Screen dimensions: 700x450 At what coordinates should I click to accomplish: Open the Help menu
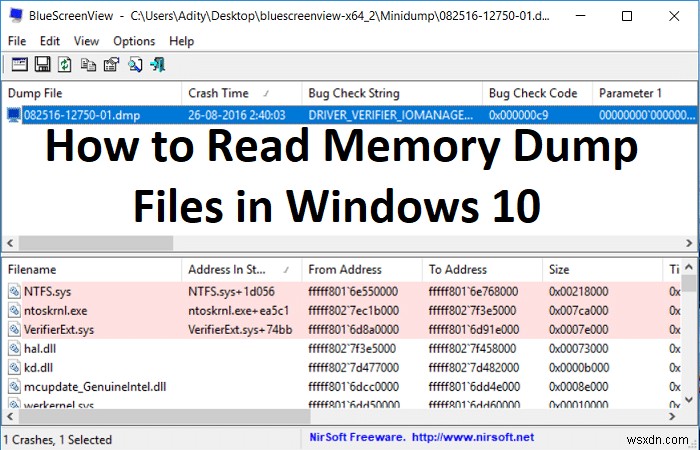(181, 41)
